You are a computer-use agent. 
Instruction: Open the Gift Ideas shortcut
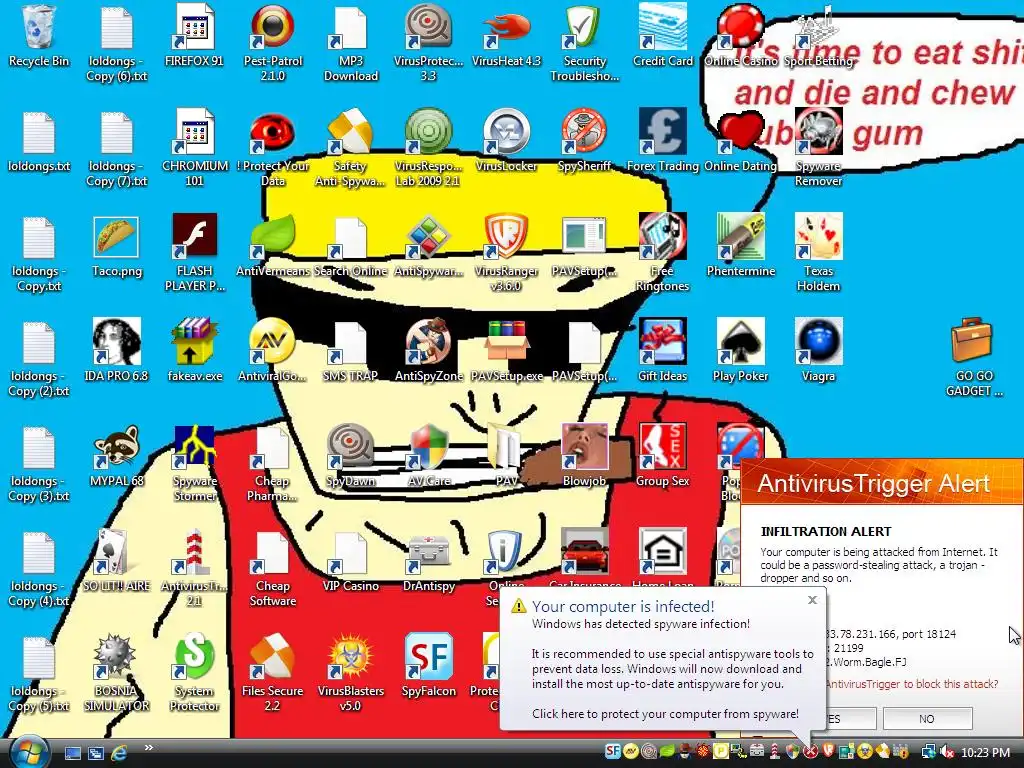(x=663, y=342)
